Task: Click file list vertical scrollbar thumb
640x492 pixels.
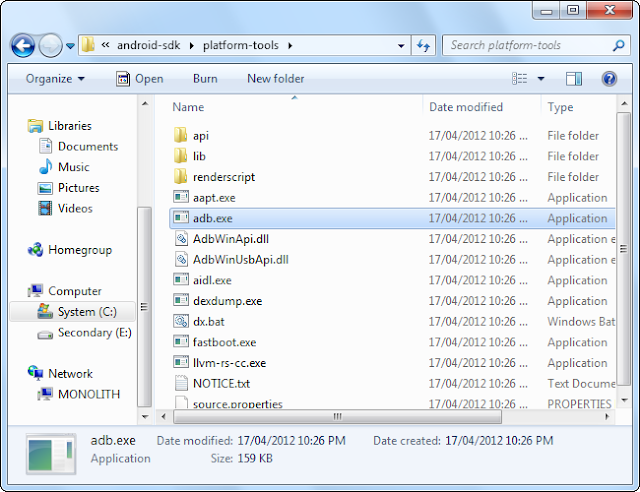Action: [623, 249]
